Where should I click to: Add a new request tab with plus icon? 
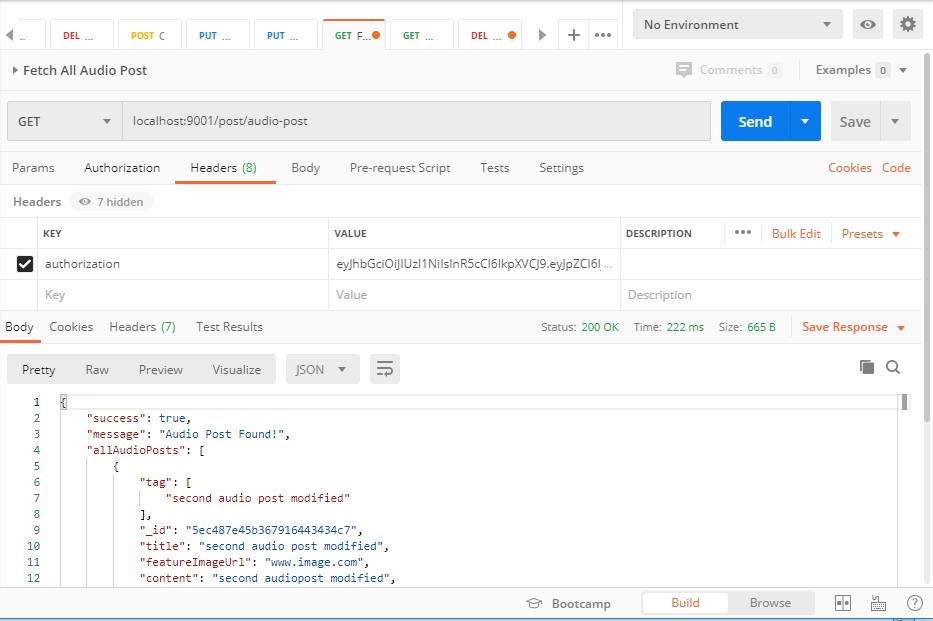[x=573, y=35]
